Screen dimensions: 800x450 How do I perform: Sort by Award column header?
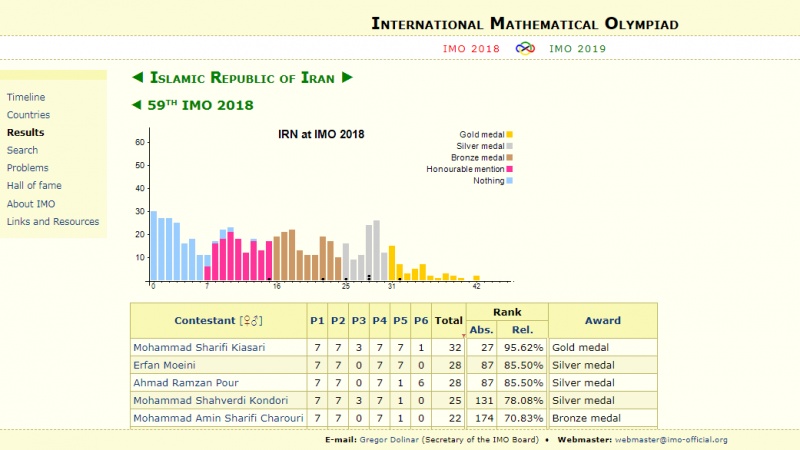[603, 320]
